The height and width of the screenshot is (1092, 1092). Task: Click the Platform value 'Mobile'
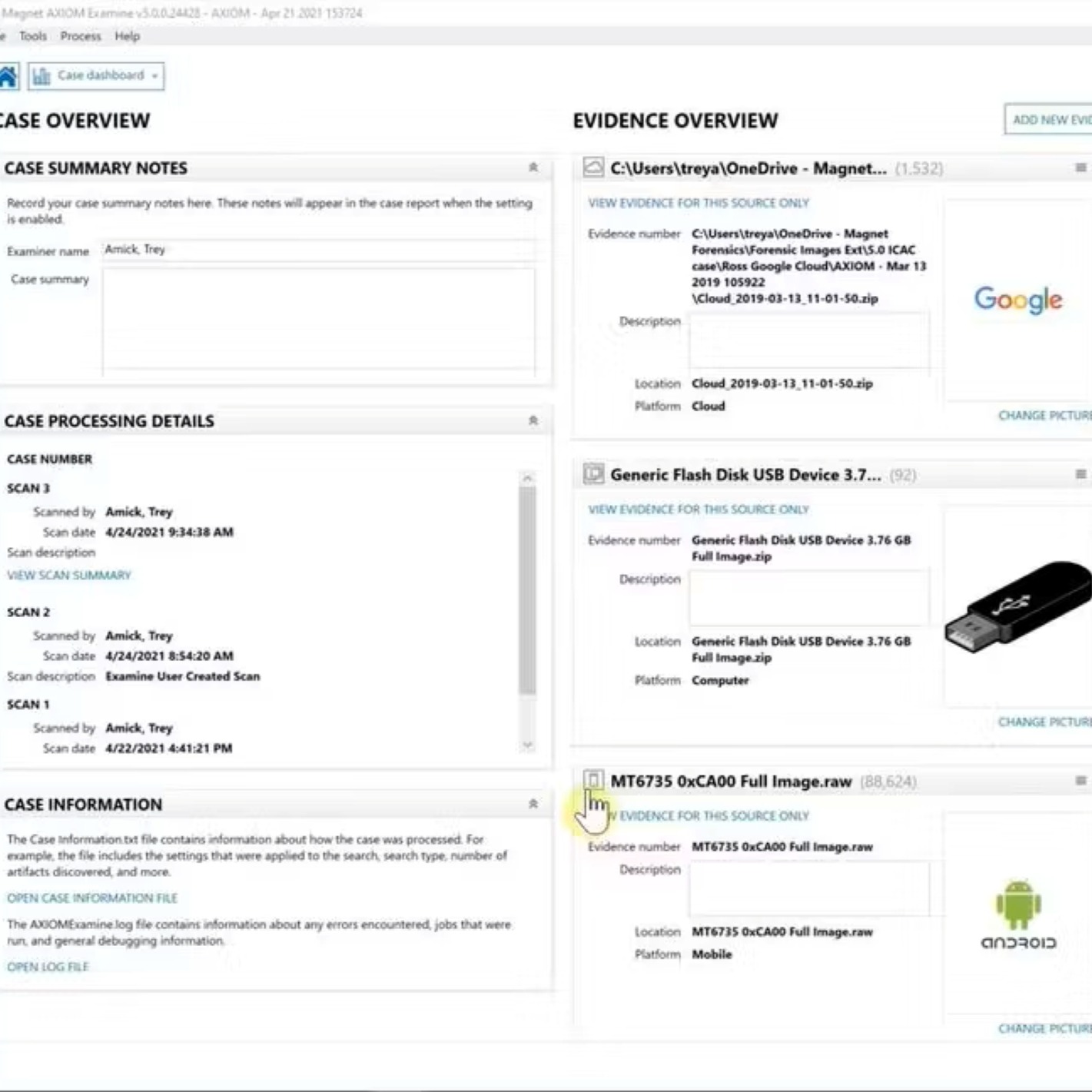coord(712,954)
